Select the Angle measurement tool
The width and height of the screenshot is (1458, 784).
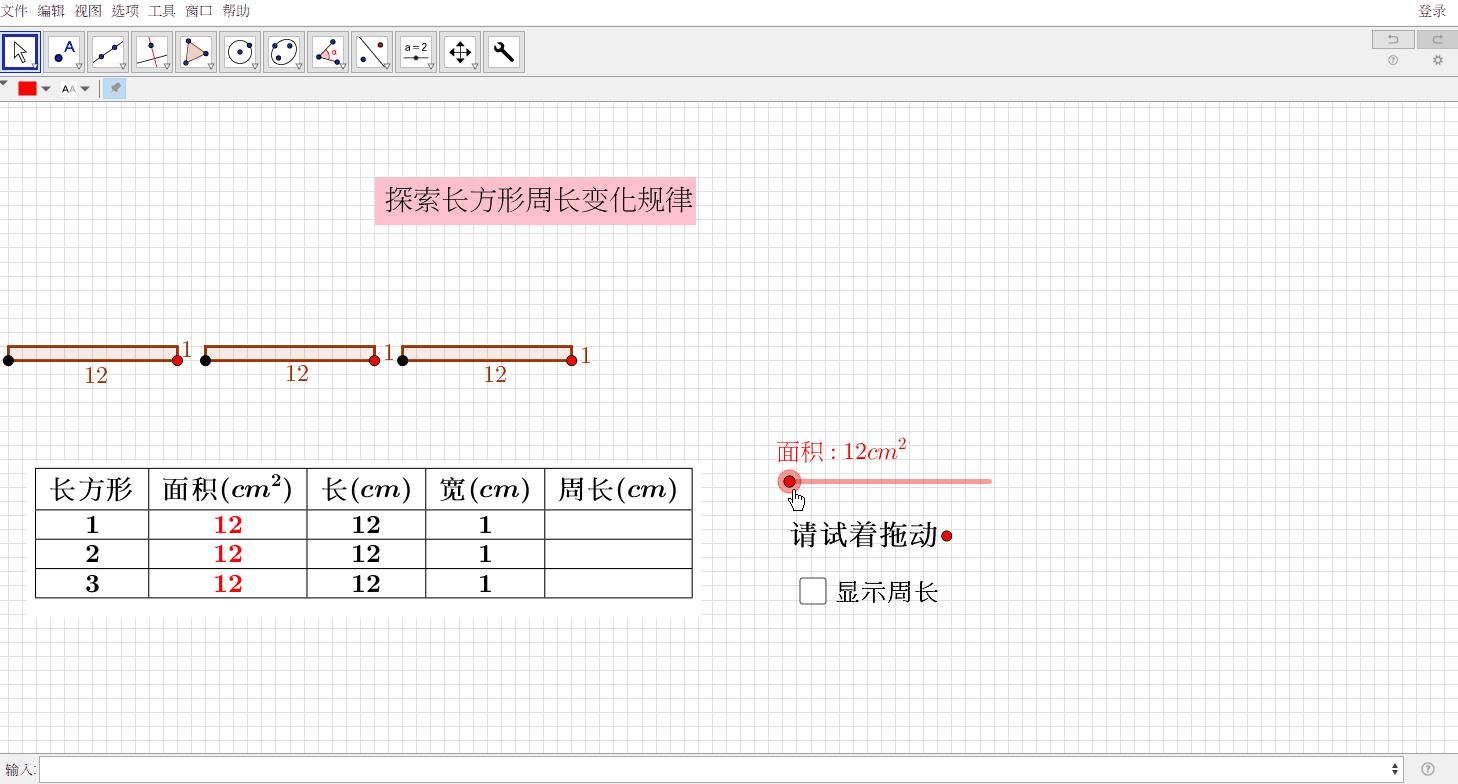(x=328, y=51)
